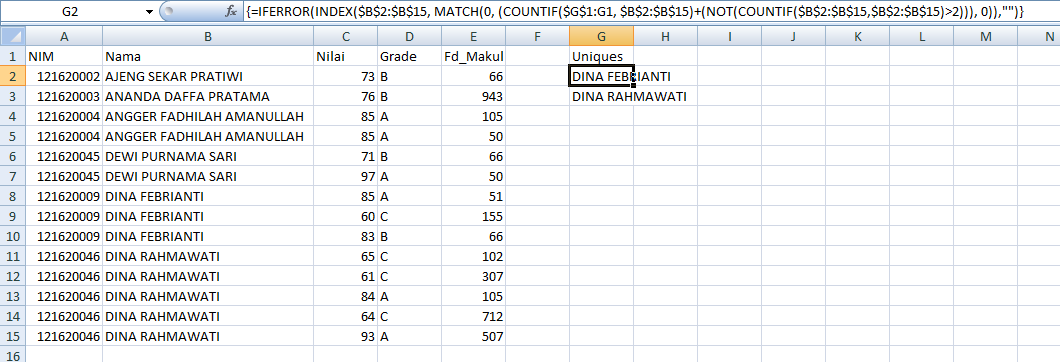Select column B header
This screenshot has width=1060, height=362.
point(208,37)
